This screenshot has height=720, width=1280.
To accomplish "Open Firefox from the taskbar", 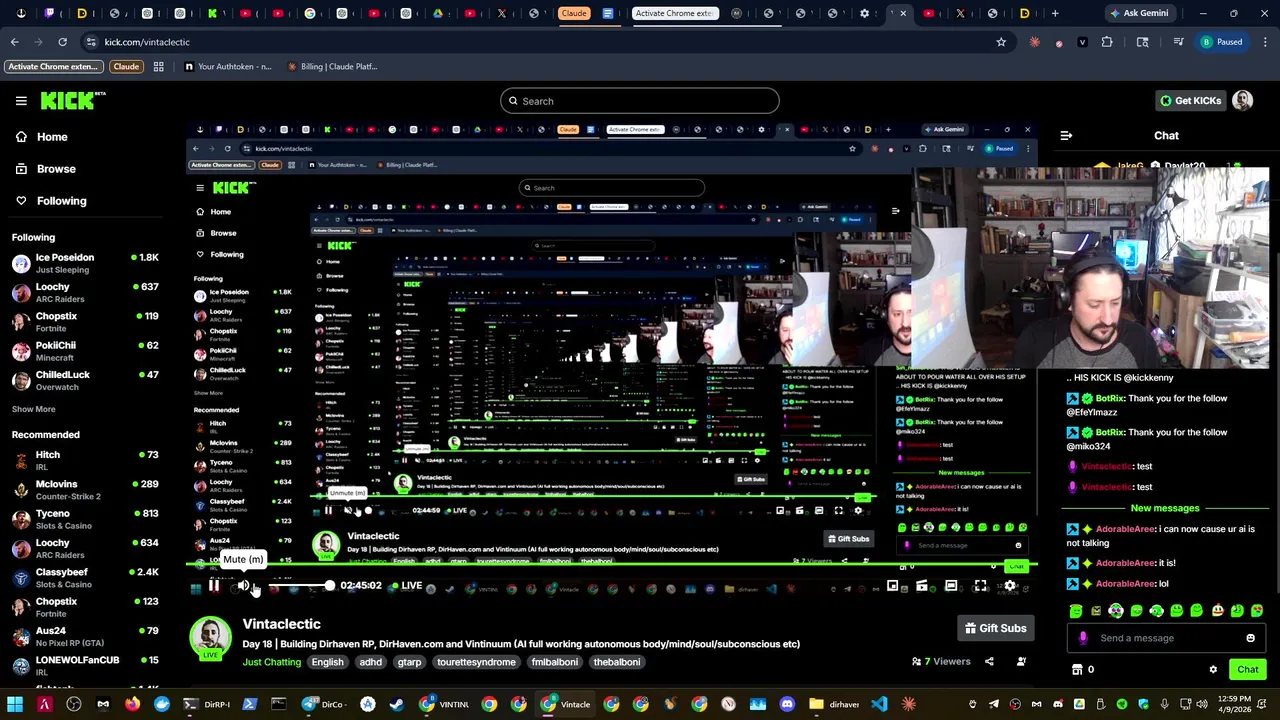I will click(x=132, y=704).
